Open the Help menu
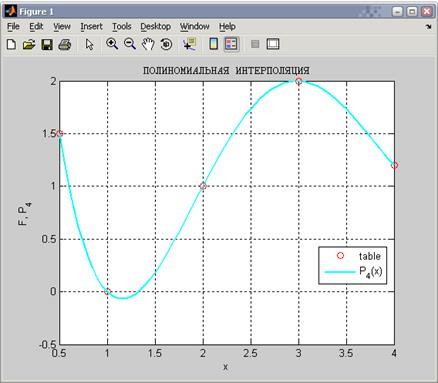Image resolution: width=438 pixels, height=383 pixels. 227,26
